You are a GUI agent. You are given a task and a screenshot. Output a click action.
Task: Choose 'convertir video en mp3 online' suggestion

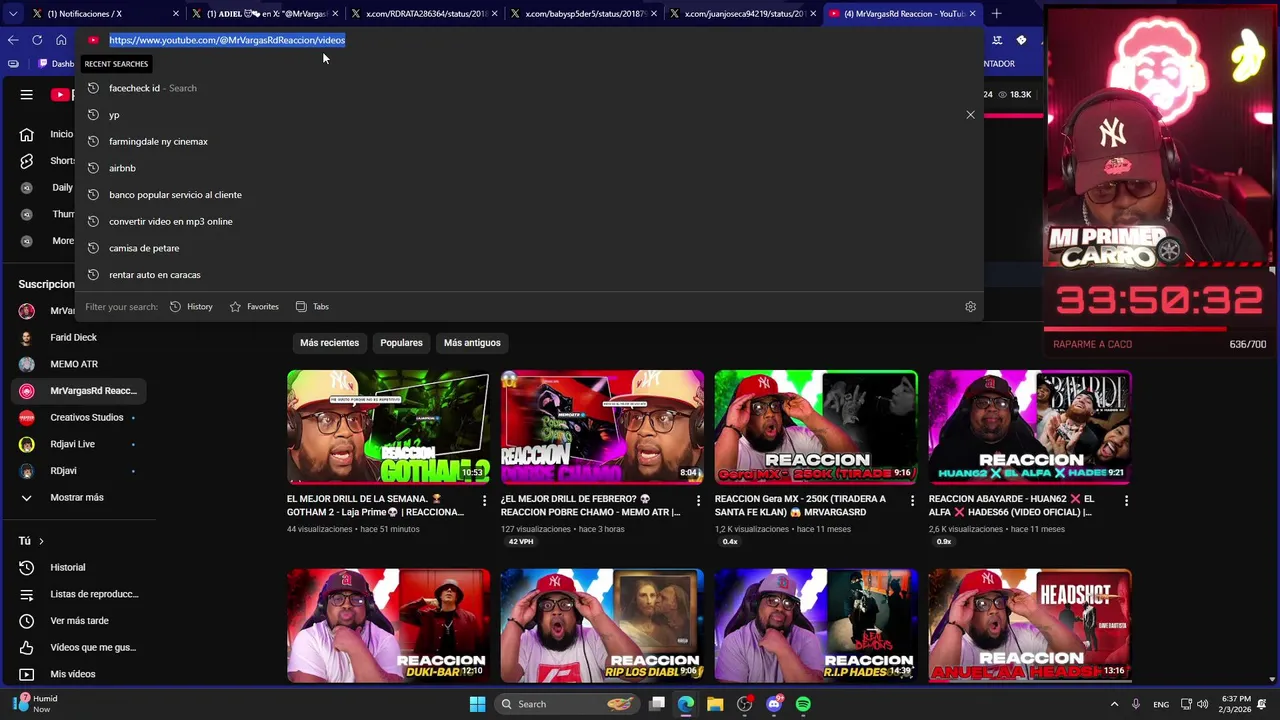tap(529, 221)
